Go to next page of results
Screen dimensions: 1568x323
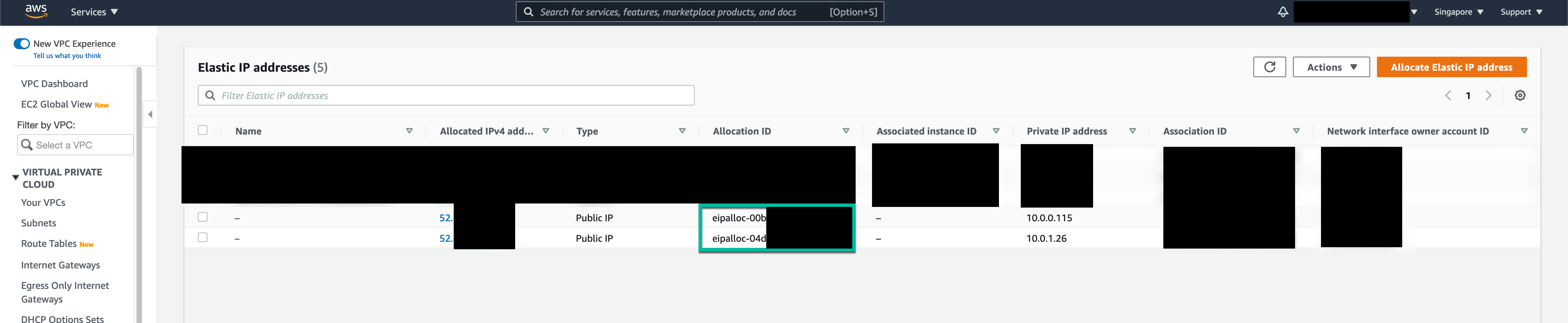tap(1488, 96)
